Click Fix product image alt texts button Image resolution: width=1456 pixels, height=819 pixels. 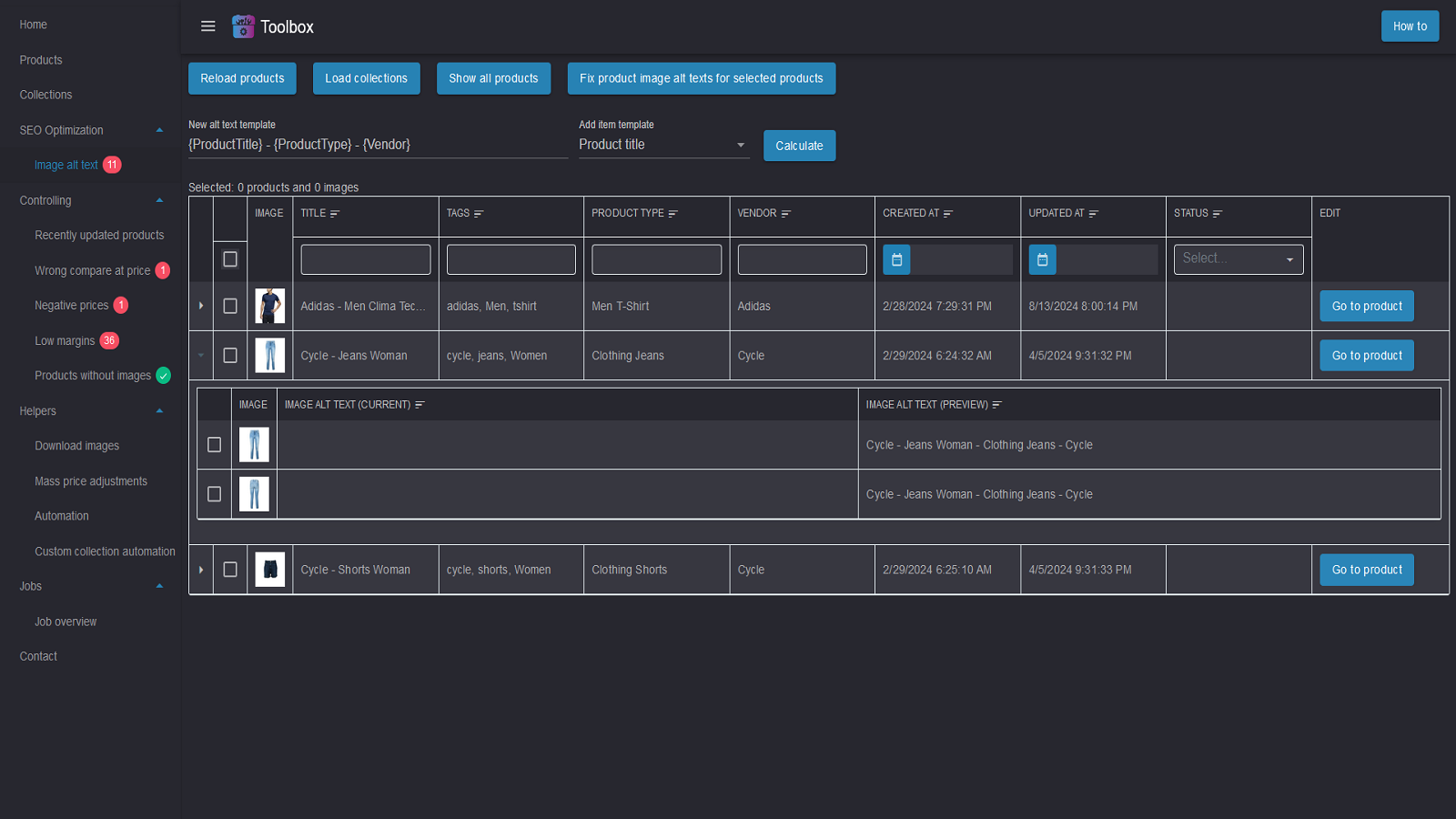[701, 78]
